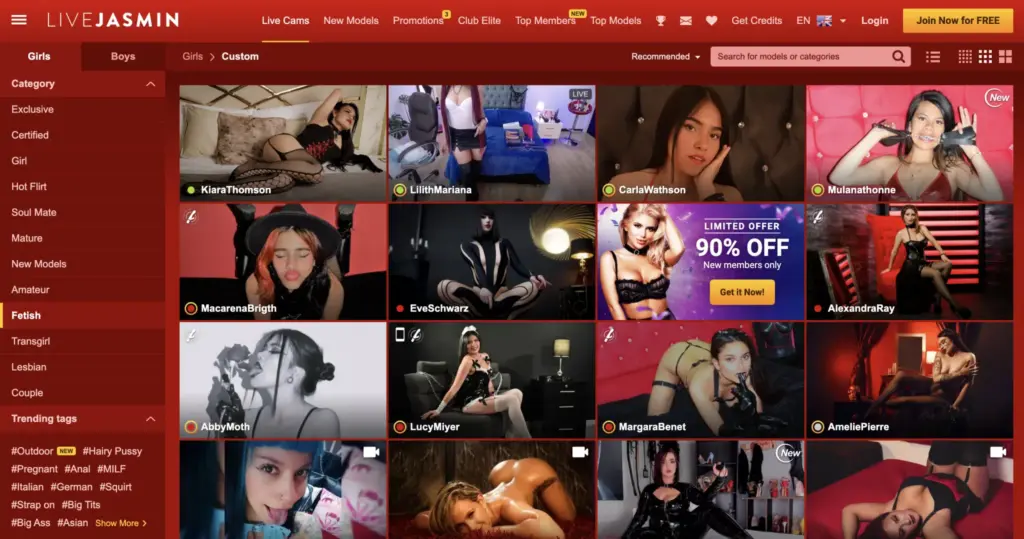Screen dimensions: 1024x539
Task: Open the language selector arrow
Action: point(842,21)
